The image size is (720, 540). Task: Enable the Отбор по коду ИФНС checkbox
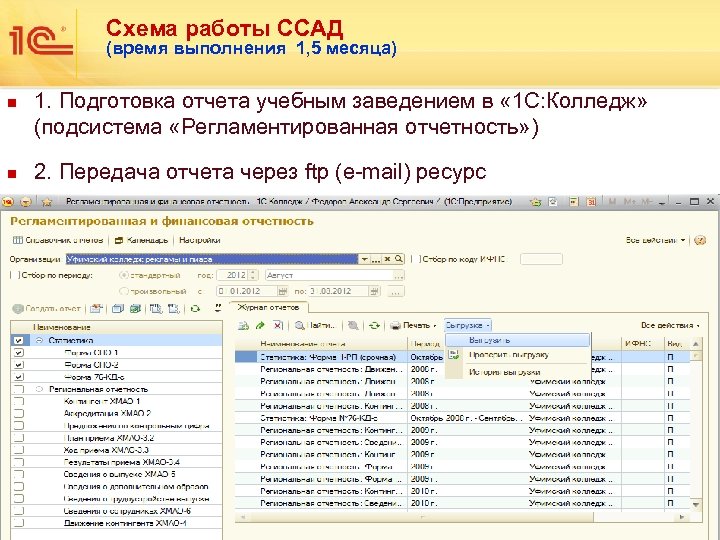click(416, 259)
